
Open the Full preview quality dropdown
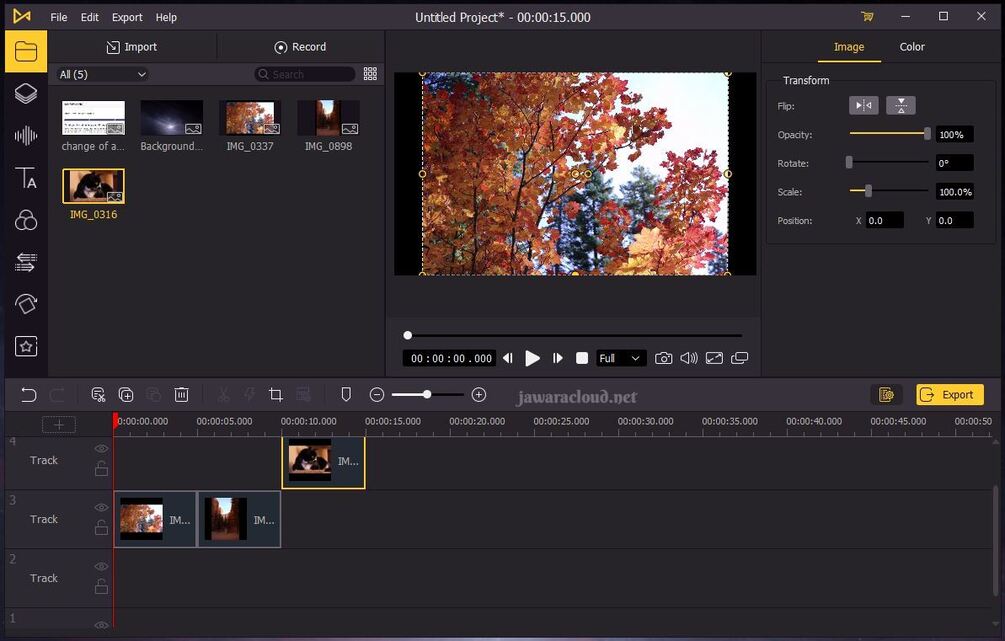point(620,358)
